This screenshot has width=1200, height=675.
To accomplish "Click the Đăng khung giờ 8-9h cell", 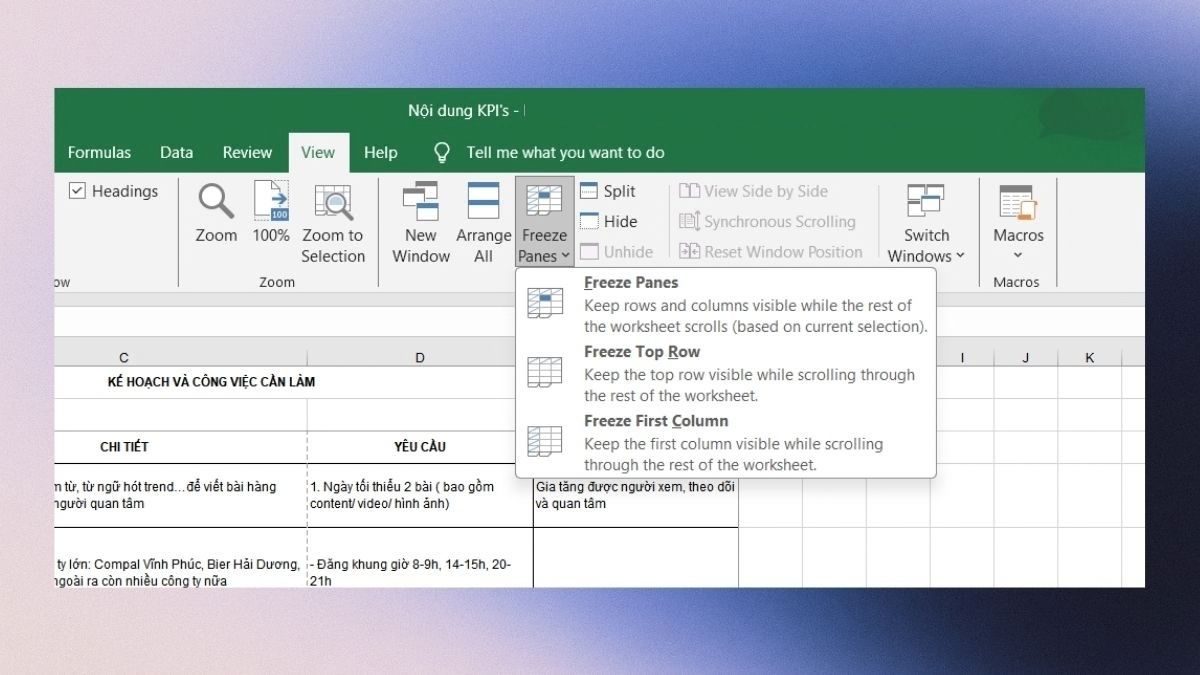I will [x=420, y=558].
